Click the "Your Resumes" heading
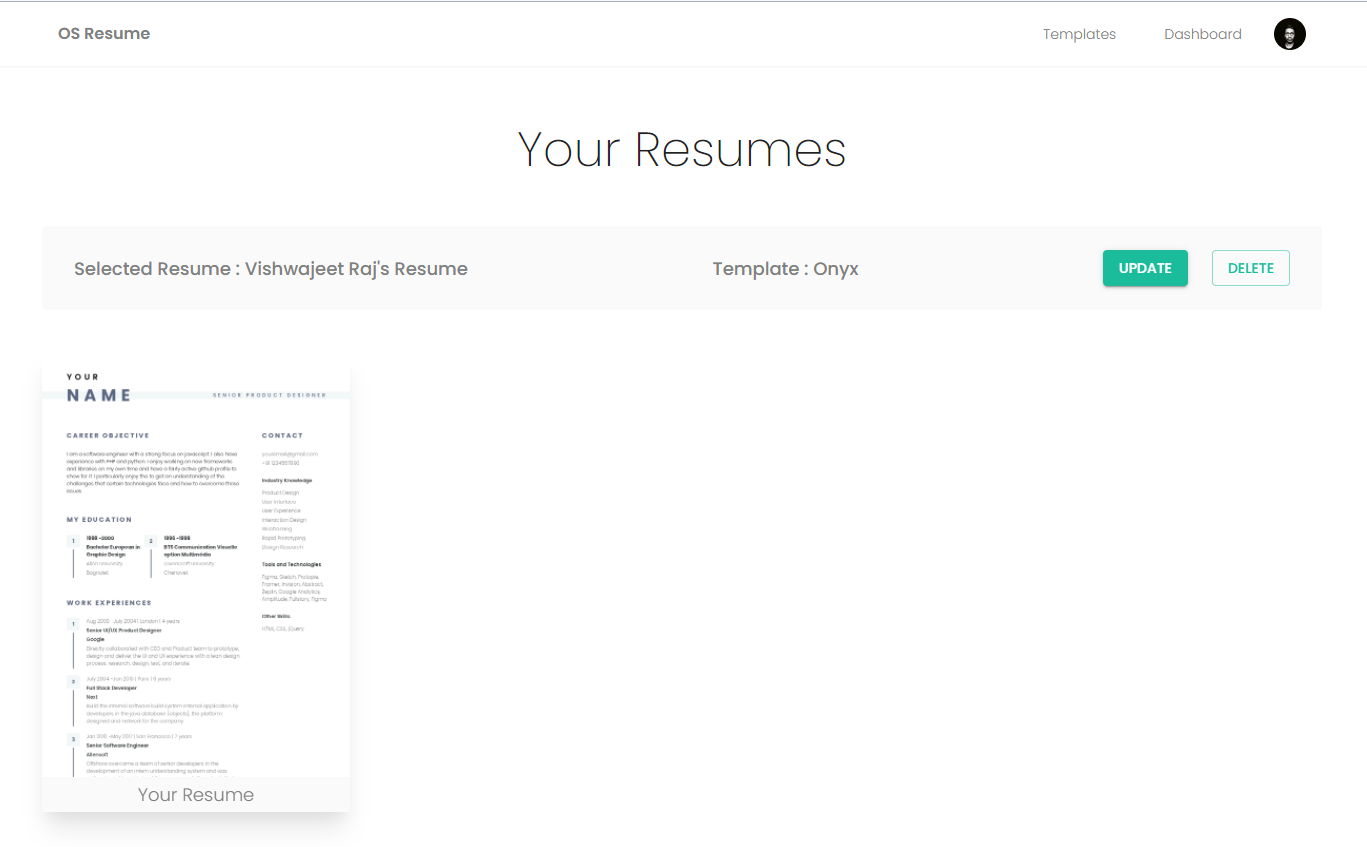This screenshot has height=847, width=1367. pyautogui.click(x=682, y=150)
